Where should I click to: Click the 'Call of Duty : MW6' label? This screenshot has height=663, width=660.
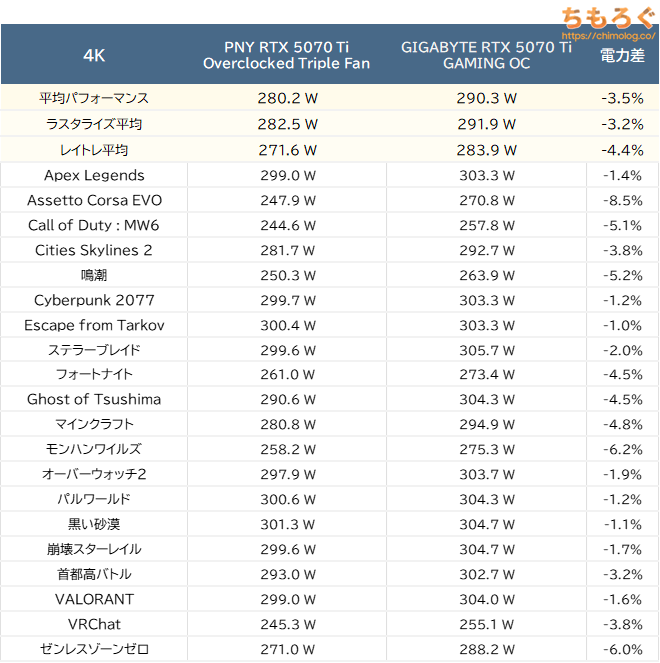[x=93, y=225]
